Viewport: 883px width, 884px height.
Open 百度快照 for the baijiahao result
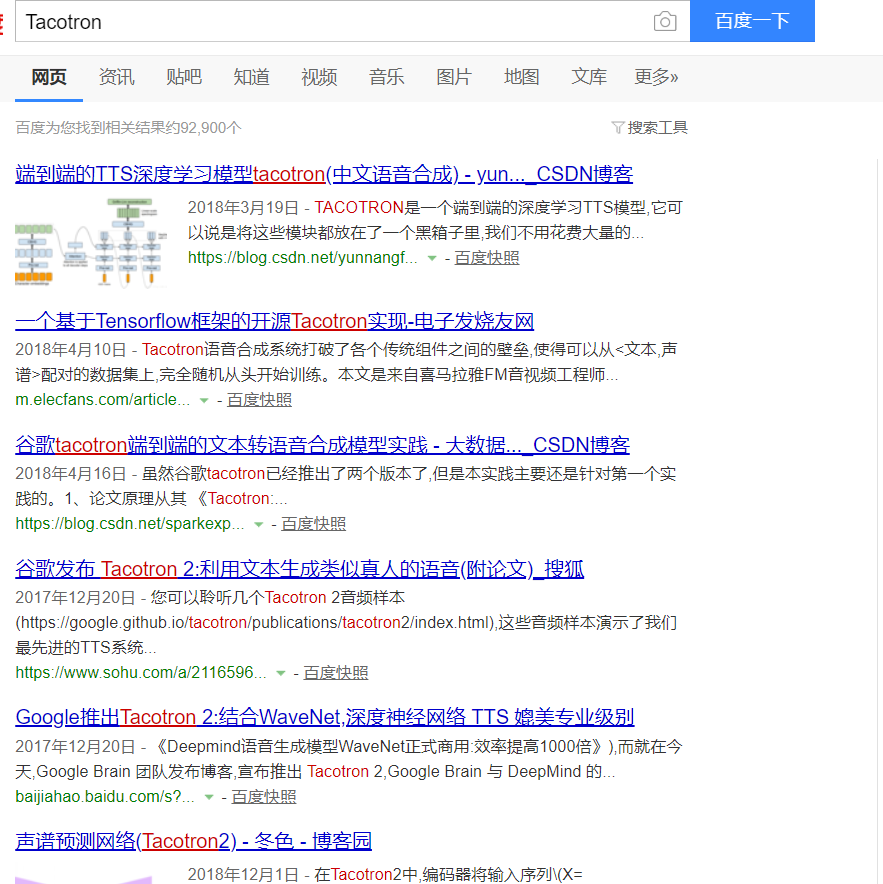[x=264, y=797]
